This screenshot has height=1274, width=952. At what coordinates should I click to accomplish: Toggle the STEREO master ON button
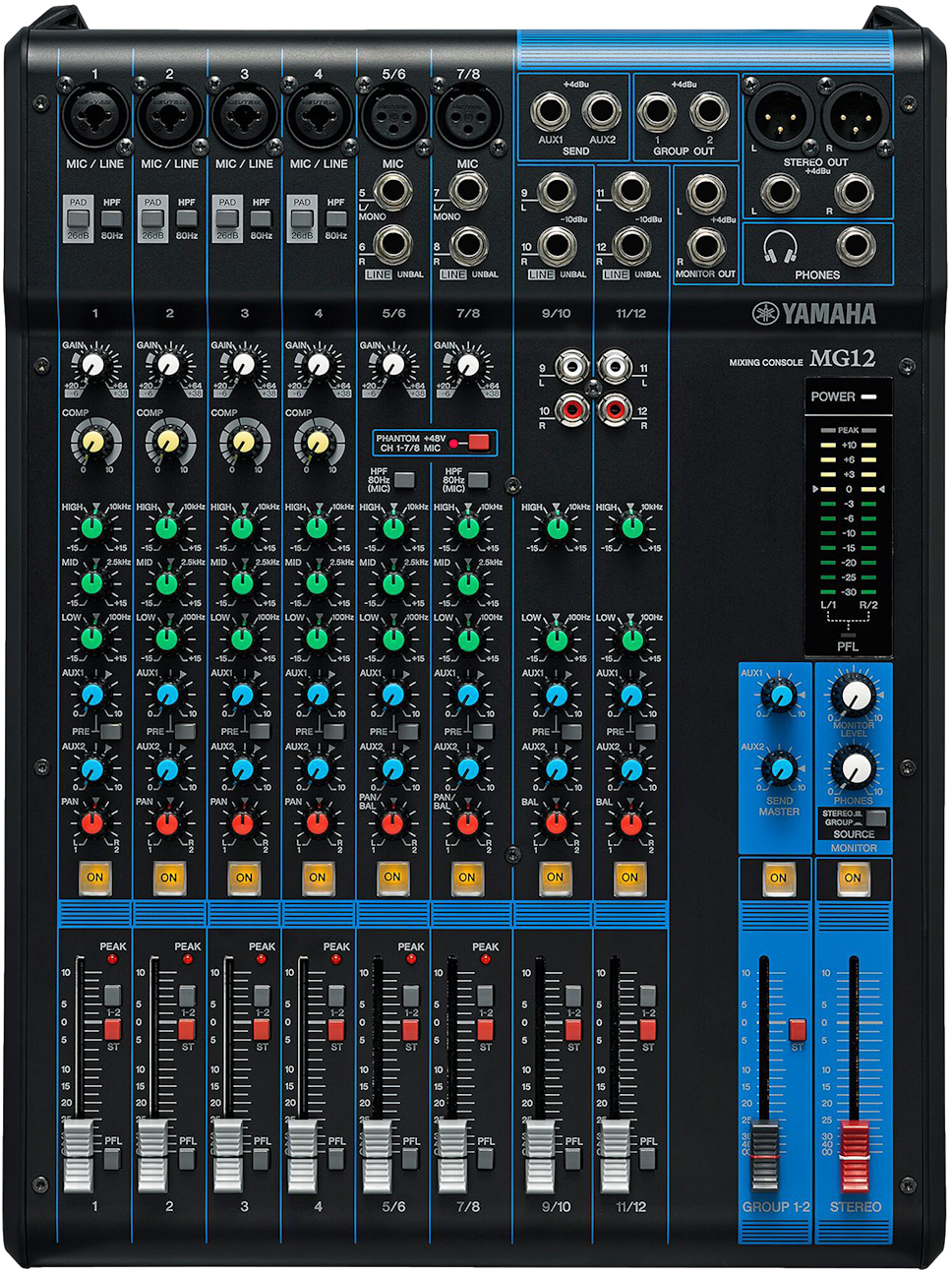point(853,878)
